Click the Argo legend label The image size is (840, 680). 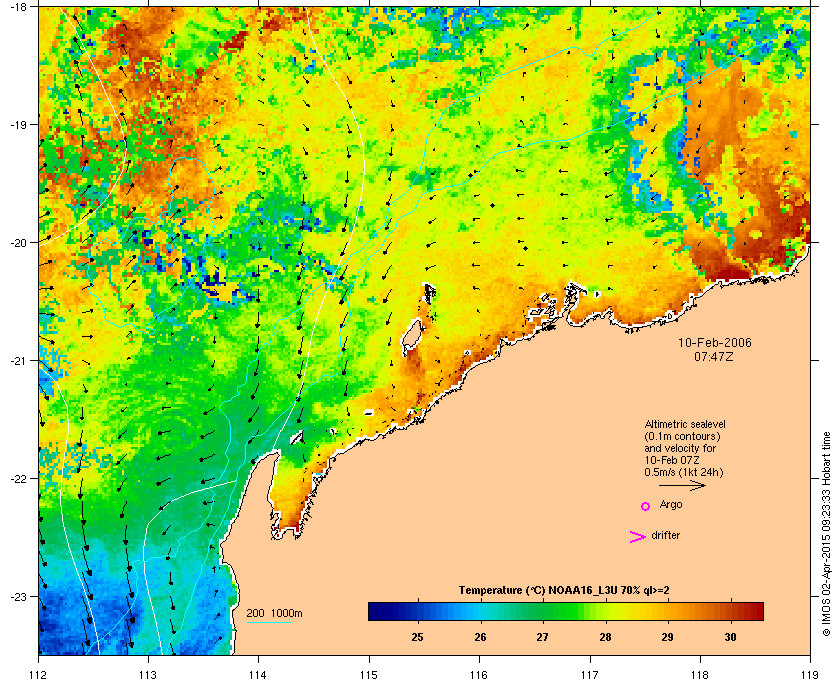671,505
